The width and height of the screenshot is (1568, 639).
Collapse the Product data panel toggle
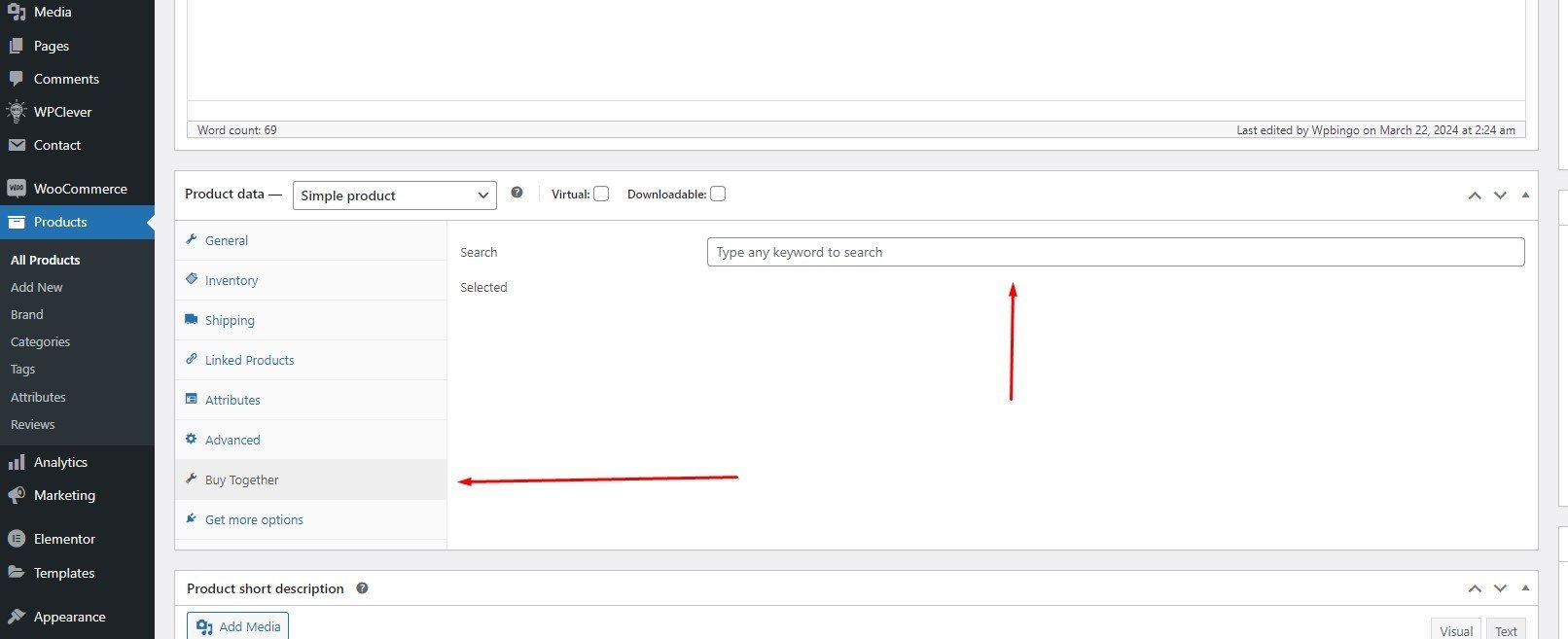click(1525, 195)
